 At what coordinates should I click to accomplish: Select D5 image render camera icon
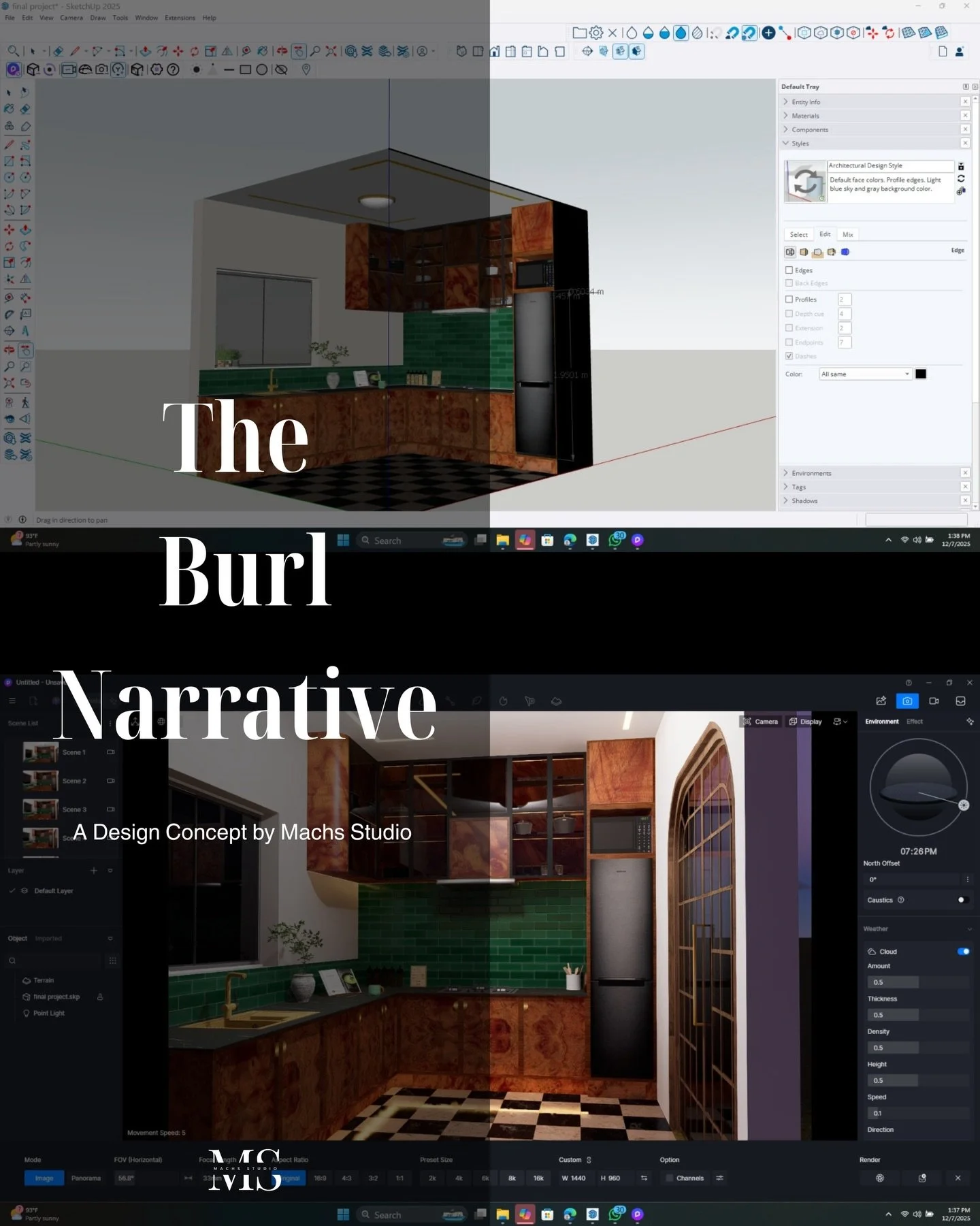(907, 701)
